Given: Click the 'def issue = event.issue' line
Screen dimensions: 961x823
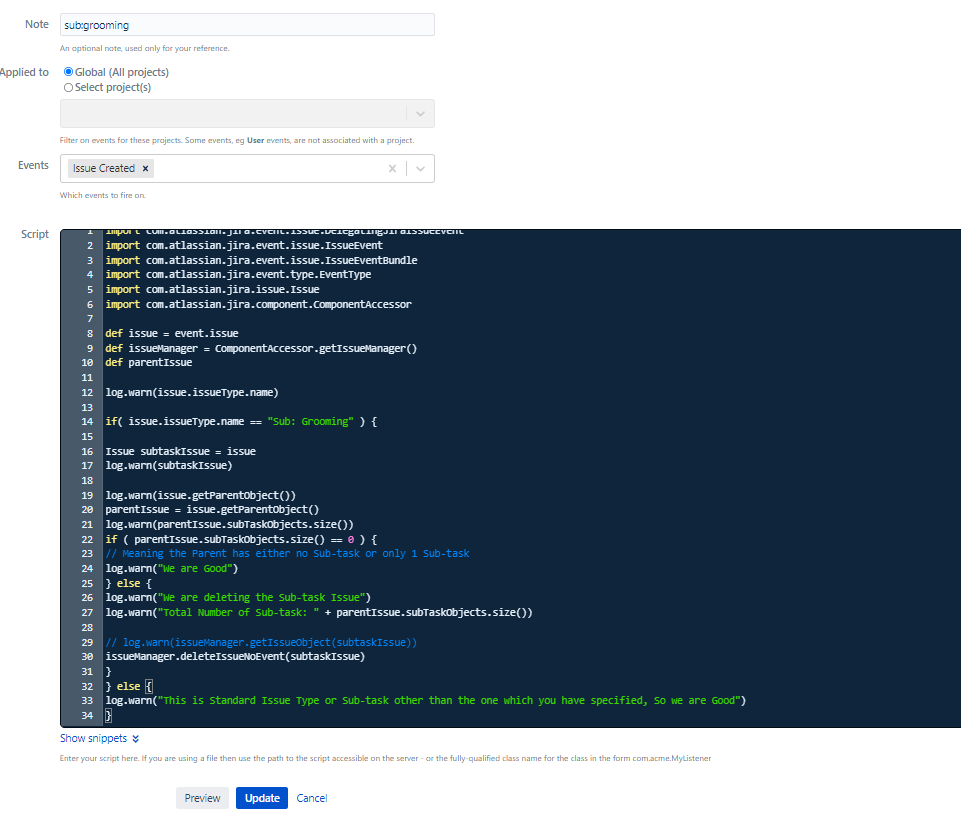Looking at the screenshot, I should click(x=172, y=333).
